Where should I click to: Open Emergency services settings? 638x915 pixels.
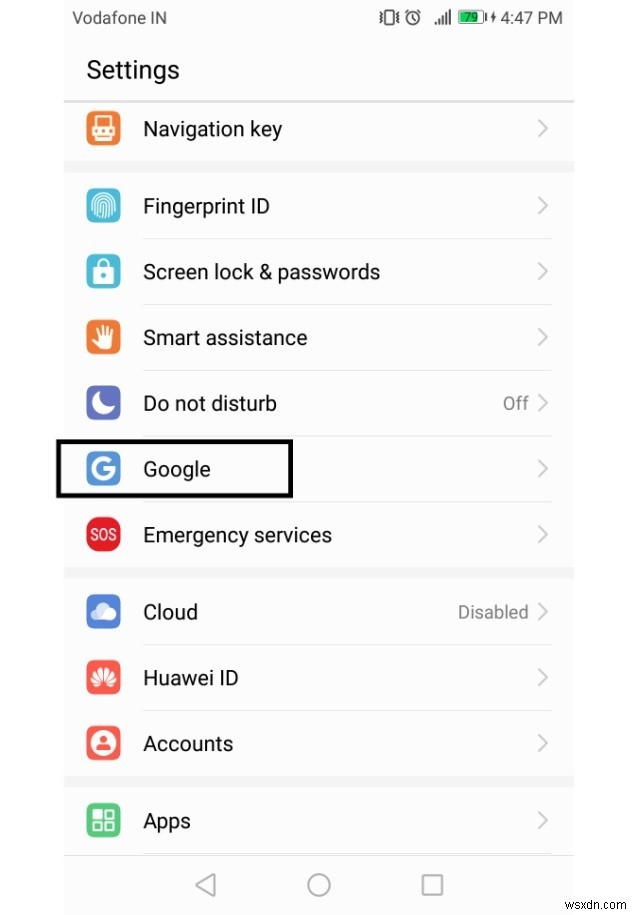pyautogui.click(x=237, y=535)
